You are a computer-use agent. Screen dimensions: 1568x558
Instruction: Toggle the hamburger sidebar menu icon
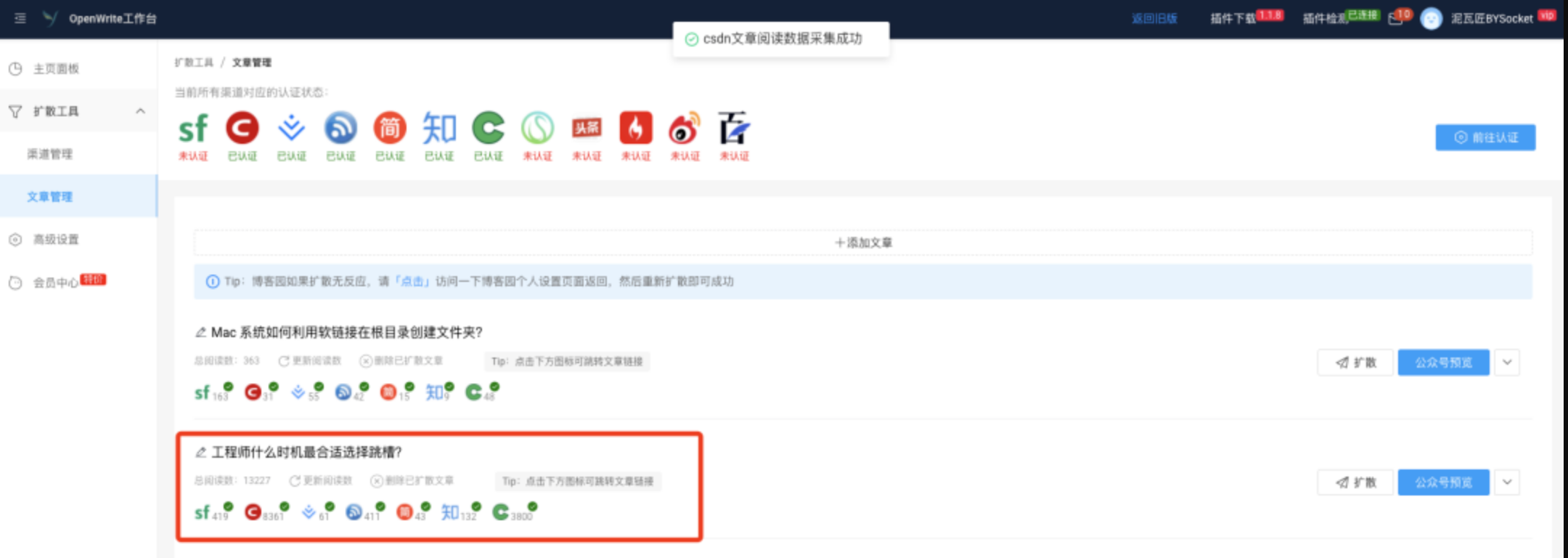pos(20,18)
